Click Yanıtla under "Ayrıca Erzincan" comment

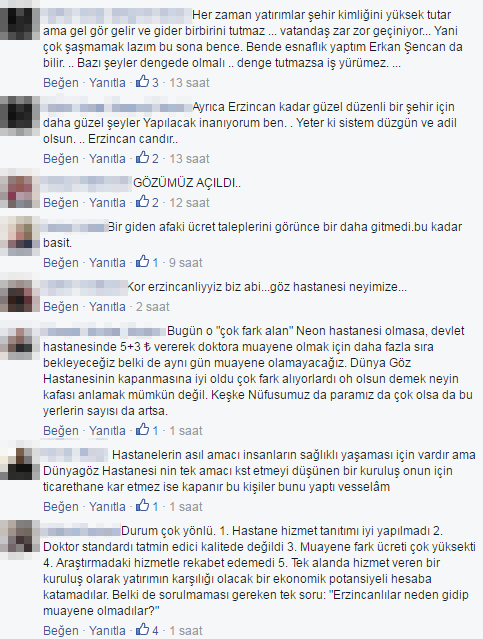[107, 159]
